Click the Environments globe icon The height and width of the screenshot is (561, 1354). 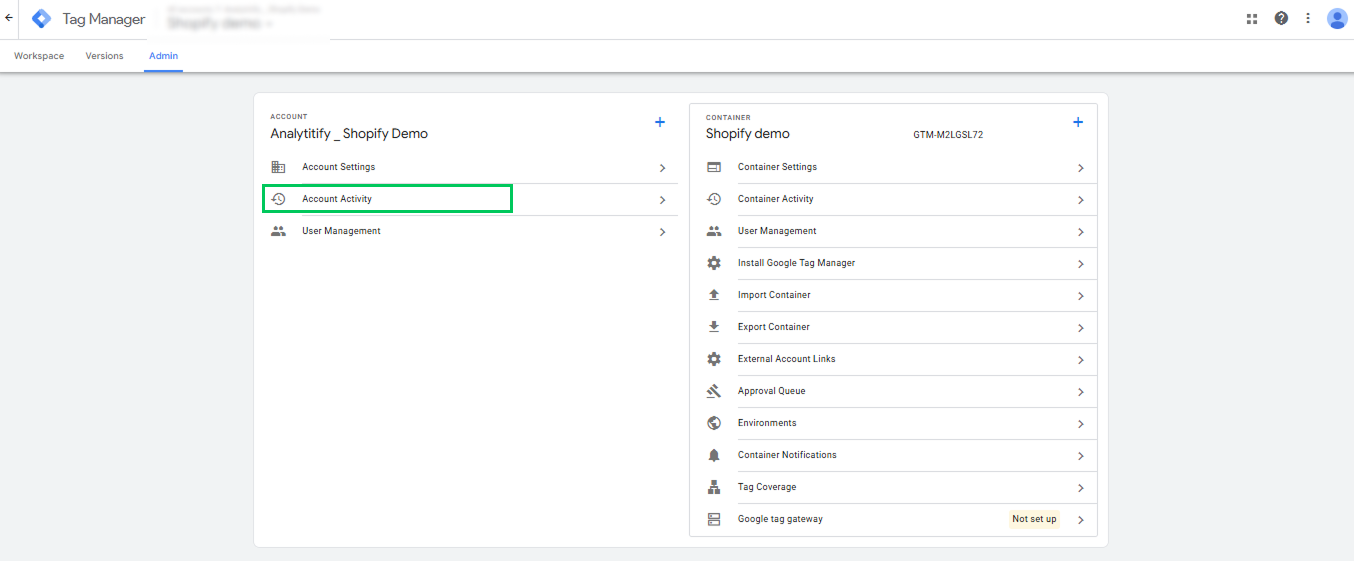(x=714, y=423)
